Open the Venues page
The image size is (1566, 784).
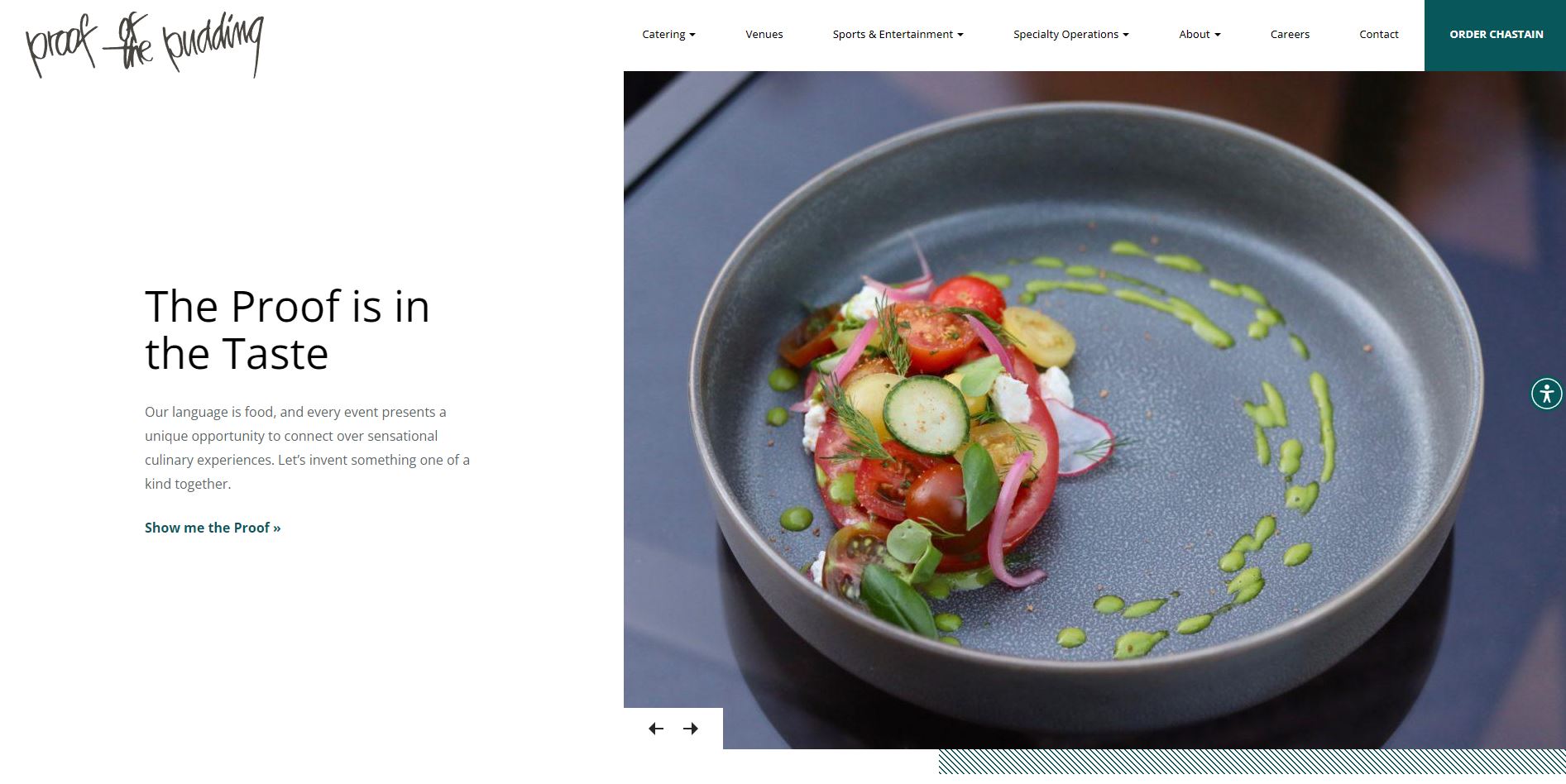[x=764, y=35]
